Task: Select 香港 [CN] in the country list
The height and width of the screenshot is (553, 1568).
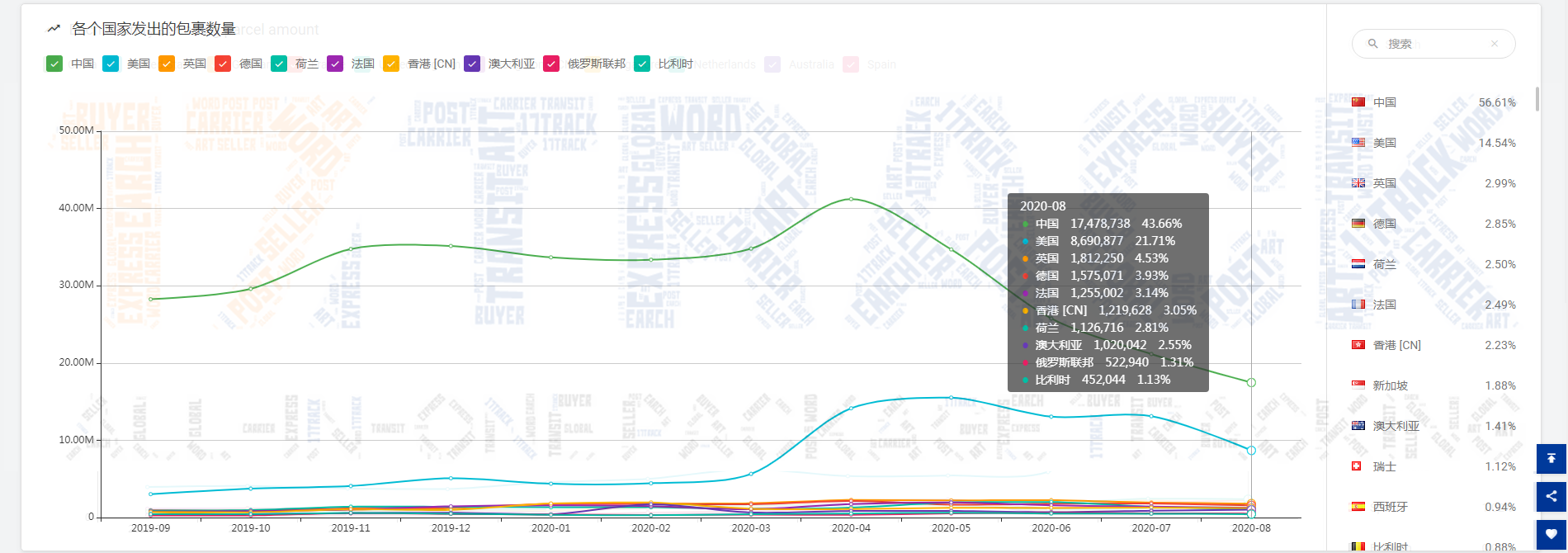Action: (1397, 345)
